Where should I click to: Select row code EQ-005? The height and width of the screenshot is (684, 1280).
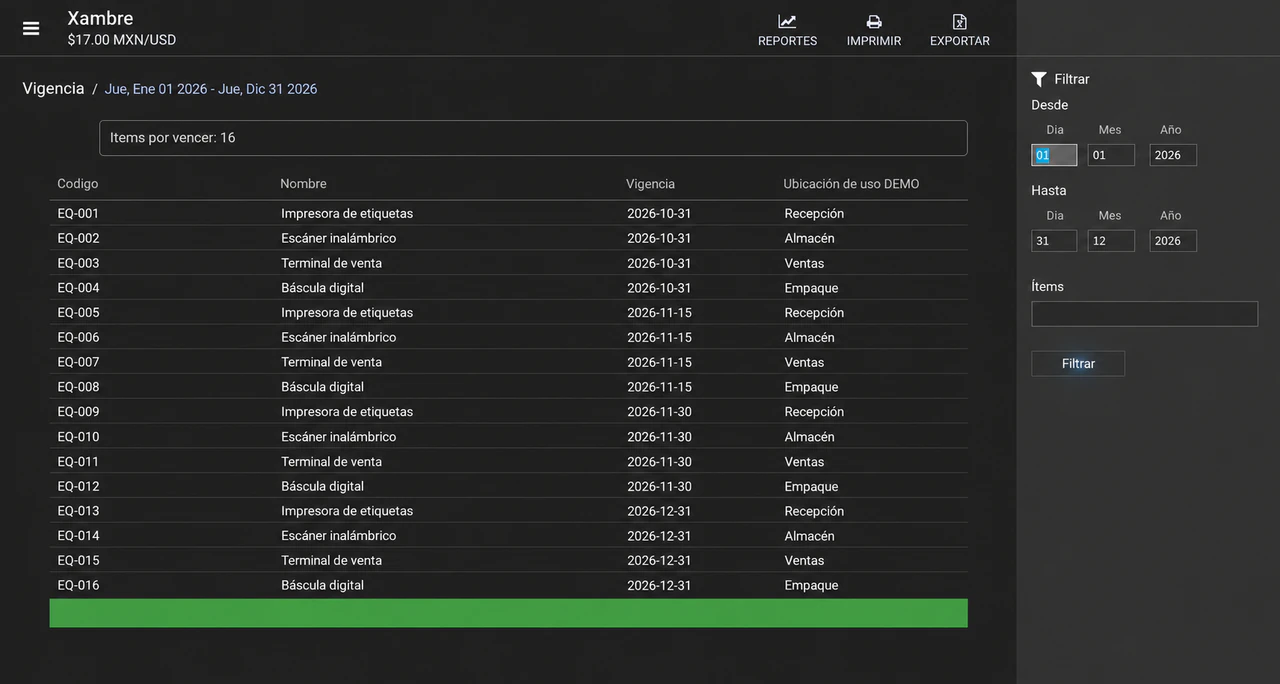pyautogui.click(x=78, y=312)
